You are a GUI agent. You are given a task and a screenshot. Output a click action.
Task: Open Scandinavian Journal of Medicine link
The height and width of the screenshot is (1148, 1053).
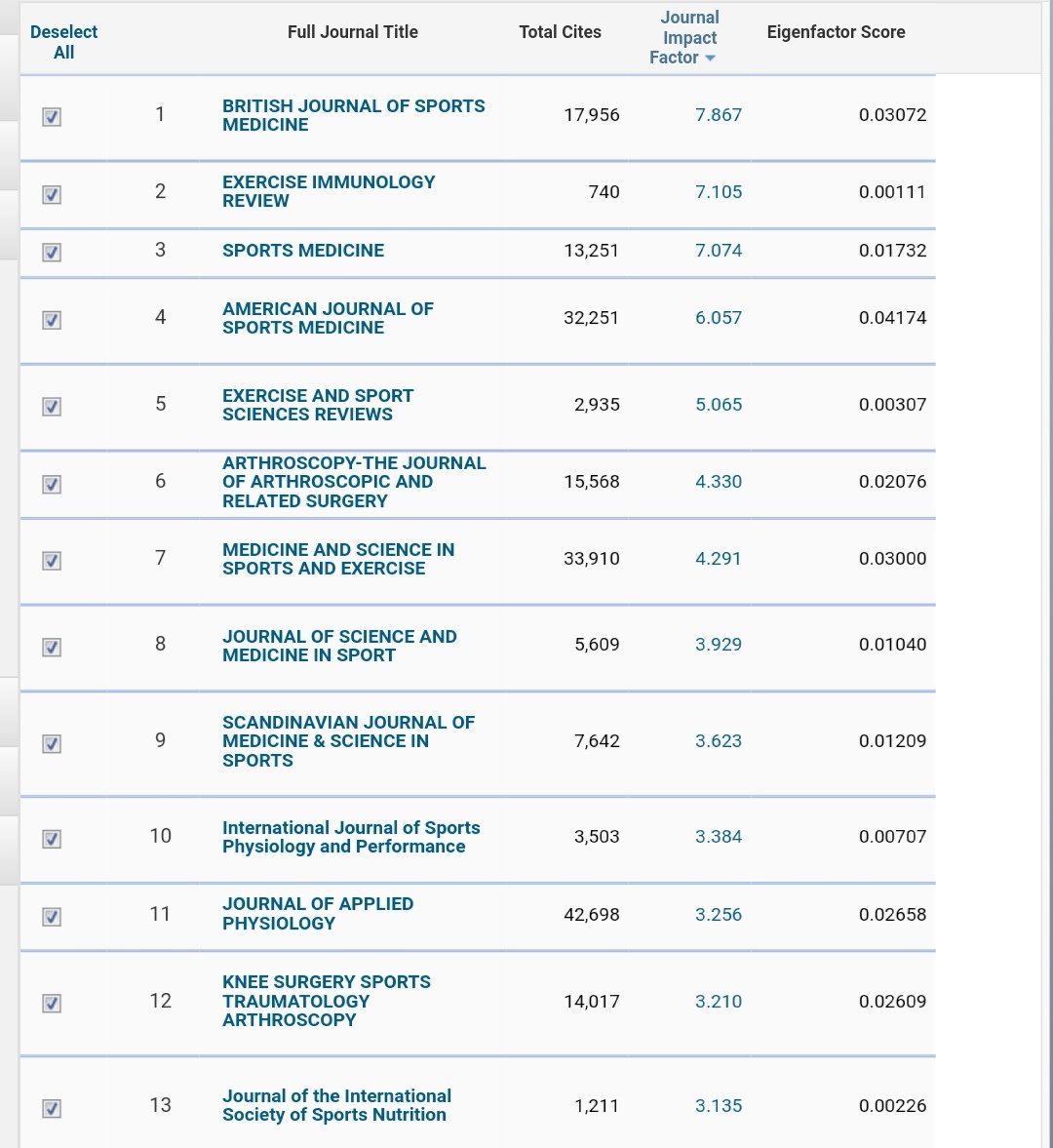point(348,741)
